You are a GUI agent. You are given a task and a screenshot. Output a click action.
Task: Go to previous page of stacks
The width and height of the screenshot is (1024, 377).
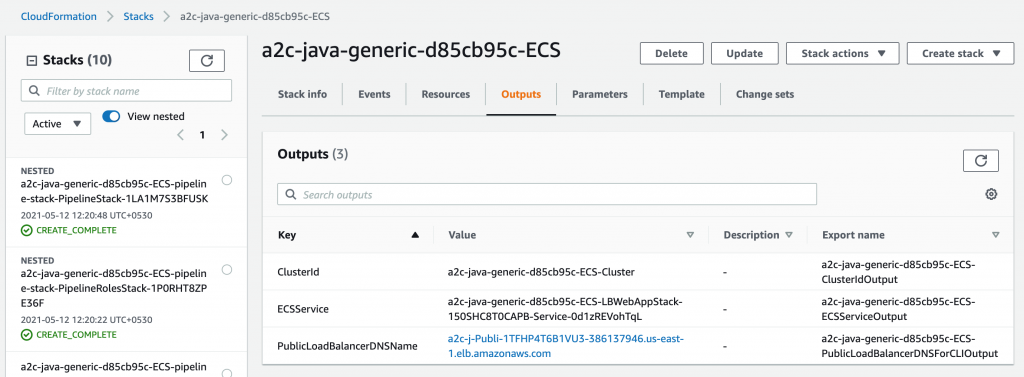click(x=181, y=135)
